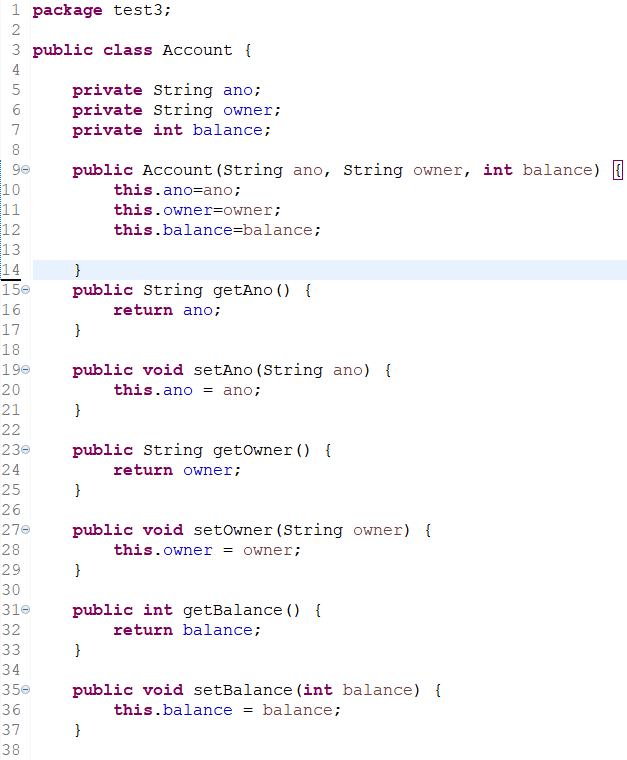Click method name 'getBalance()'
The image size is (627, 760).
tap(242, 610)
